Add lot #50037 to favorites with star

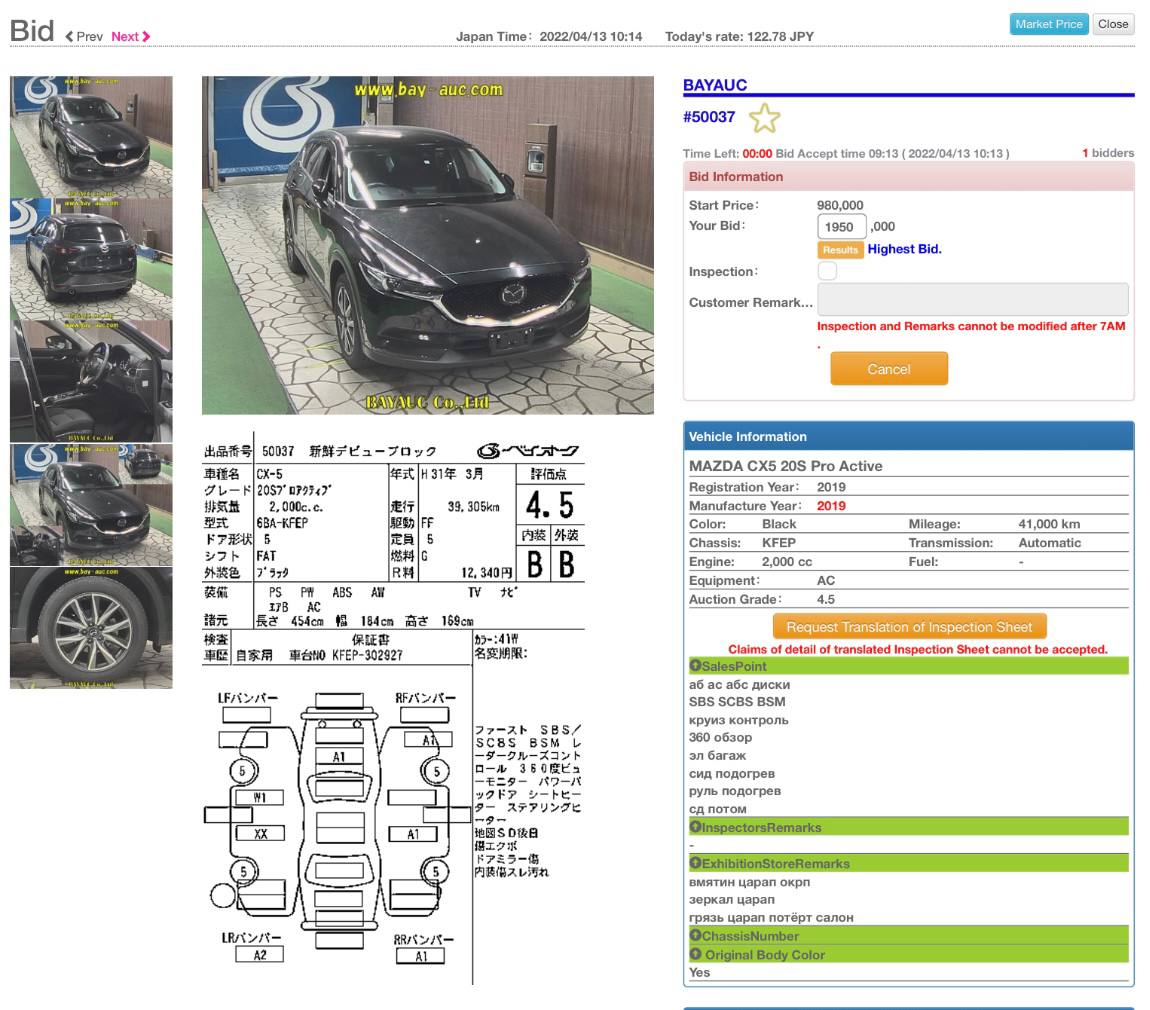coord(764,118)
